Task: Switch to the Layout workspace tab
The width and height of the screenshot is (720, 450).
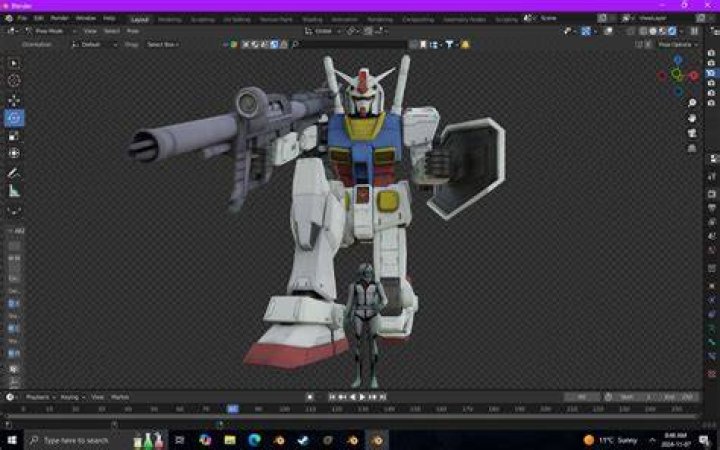Action: point(140,19)
